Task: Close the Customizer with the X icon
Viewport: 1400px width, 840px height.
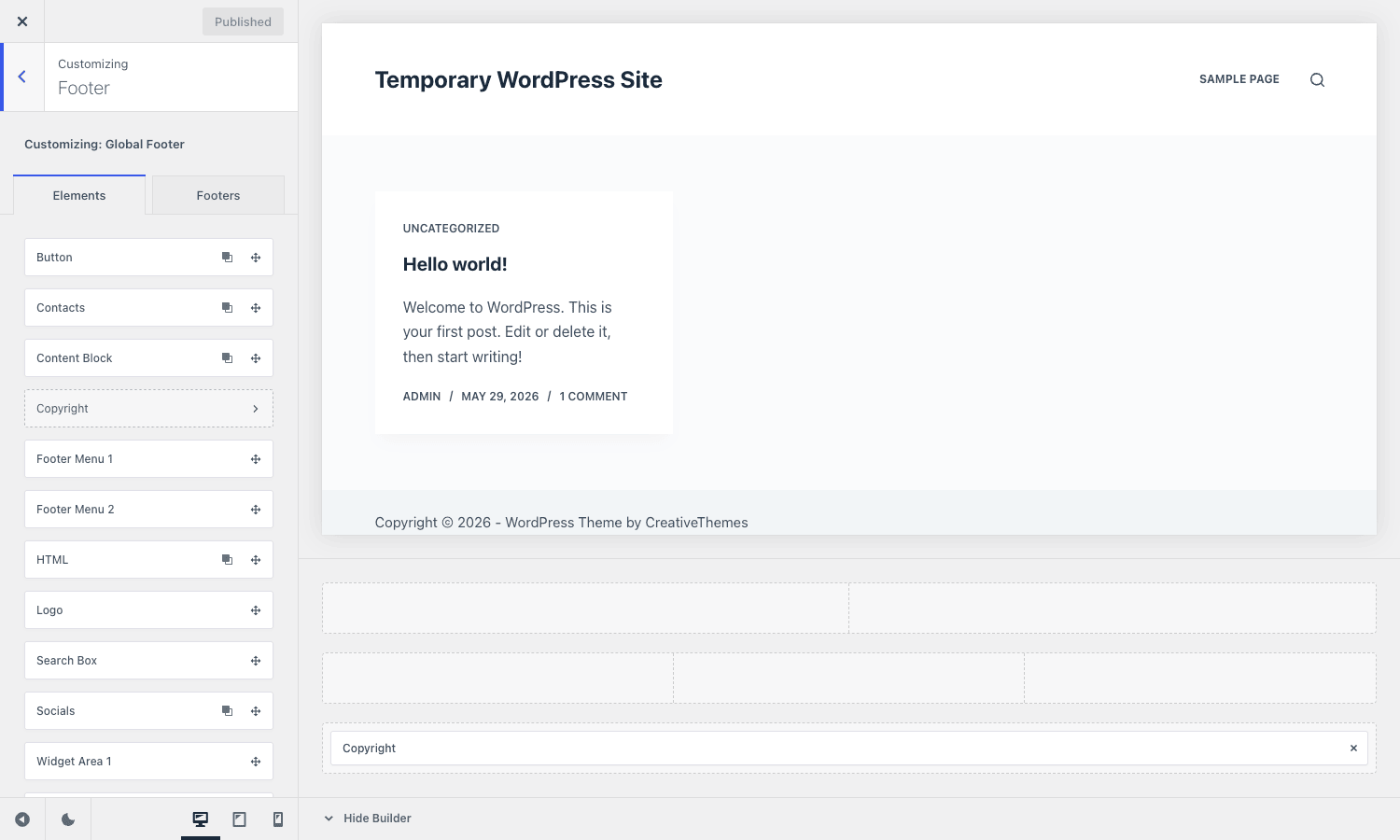Action: 22,21
